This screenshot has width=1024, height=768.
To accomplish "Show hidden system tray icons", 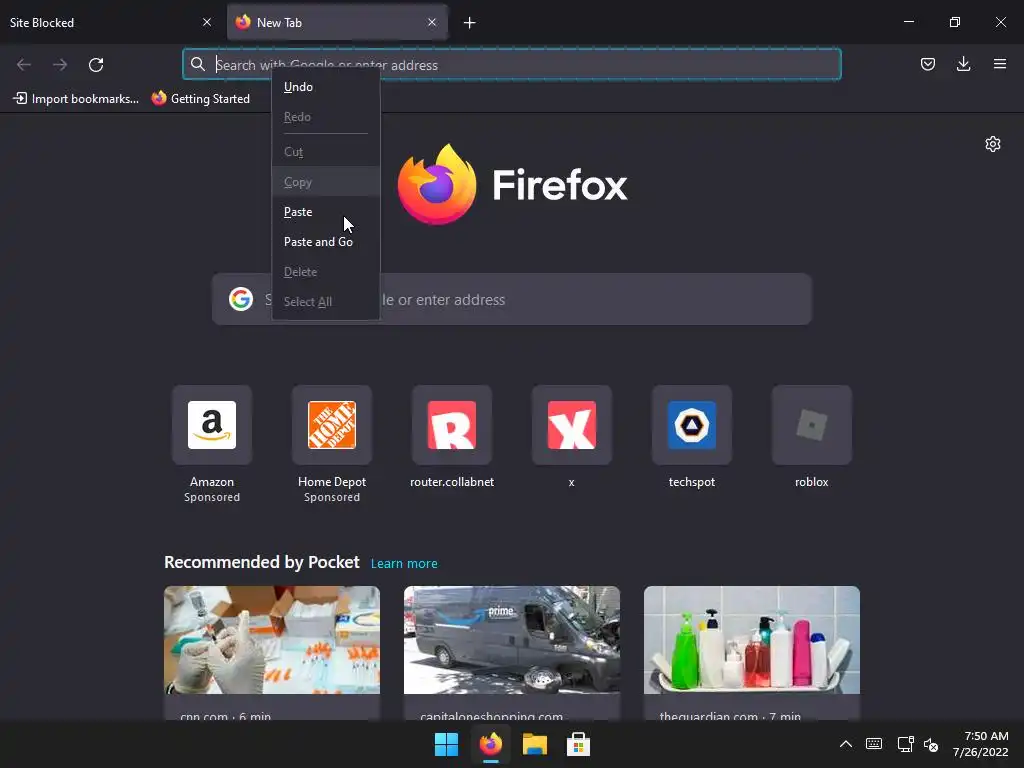I will [846, 744].
